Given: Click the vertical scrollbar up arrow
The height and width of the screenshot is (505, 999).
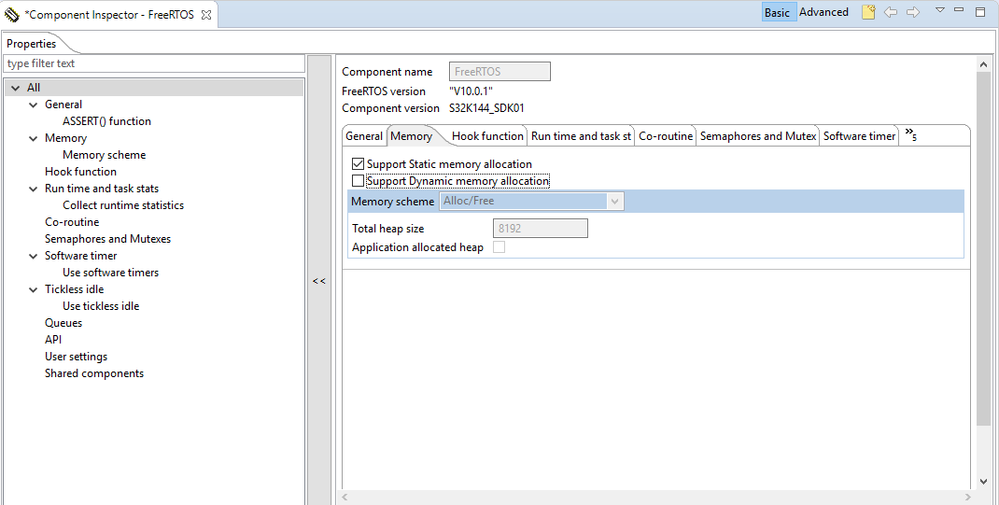Looking at the screenshot, I should click(984, 65).
